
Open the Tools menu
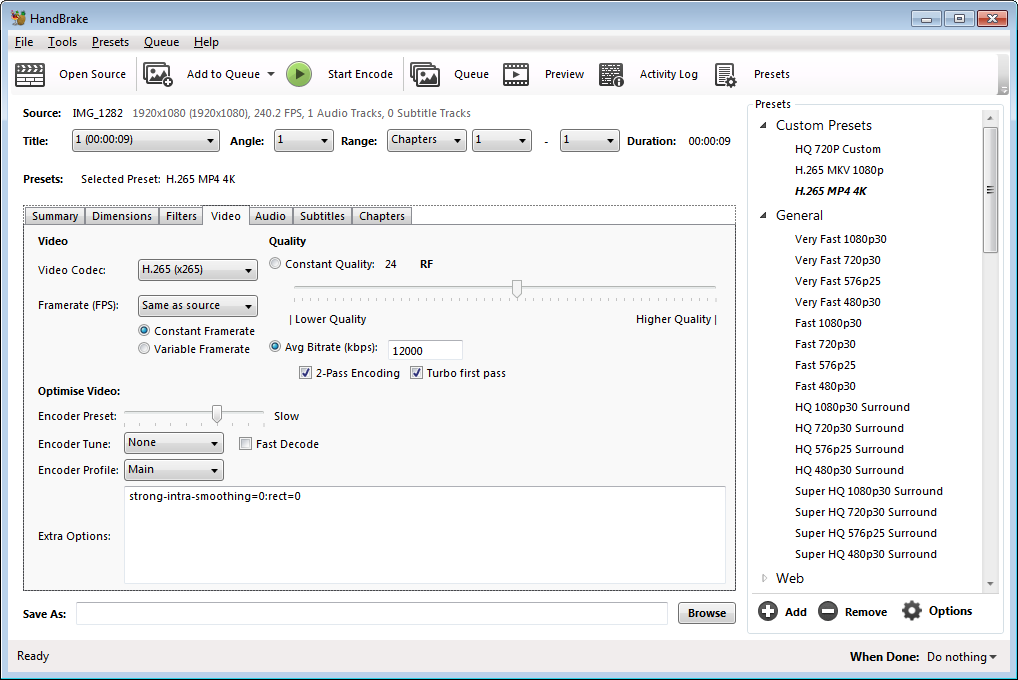[x=62, y=42]
